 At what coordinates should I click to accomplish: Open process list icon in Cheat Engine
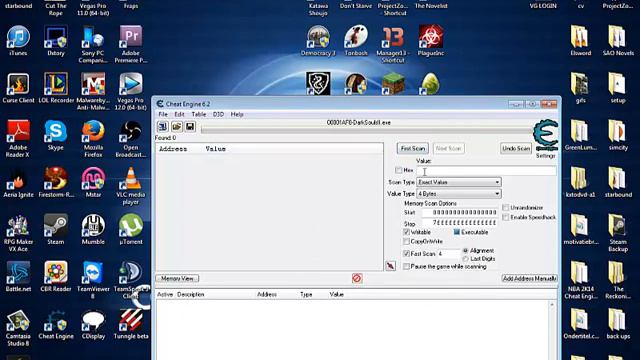point(163,127)
